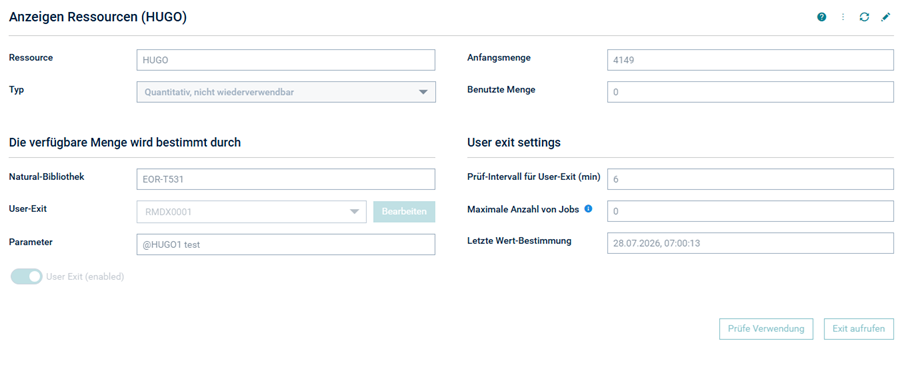Viewport: 898px width, 367px height.
Task: Click the Maximale Anzahl von Jobs field
Action: (750, 211)
